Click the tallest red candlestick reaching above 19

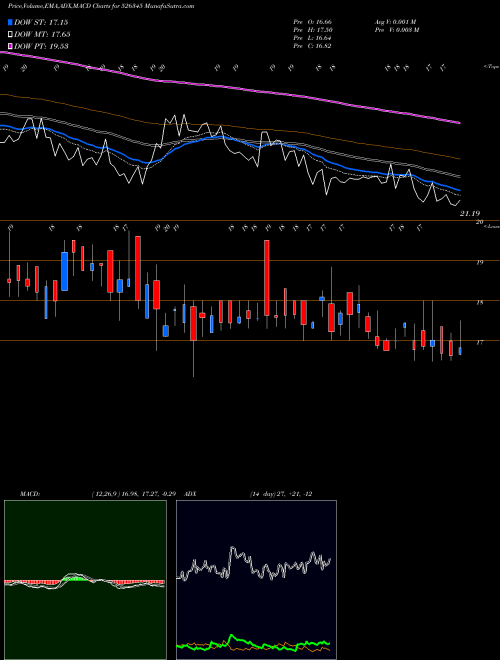(x=266, y=278)
